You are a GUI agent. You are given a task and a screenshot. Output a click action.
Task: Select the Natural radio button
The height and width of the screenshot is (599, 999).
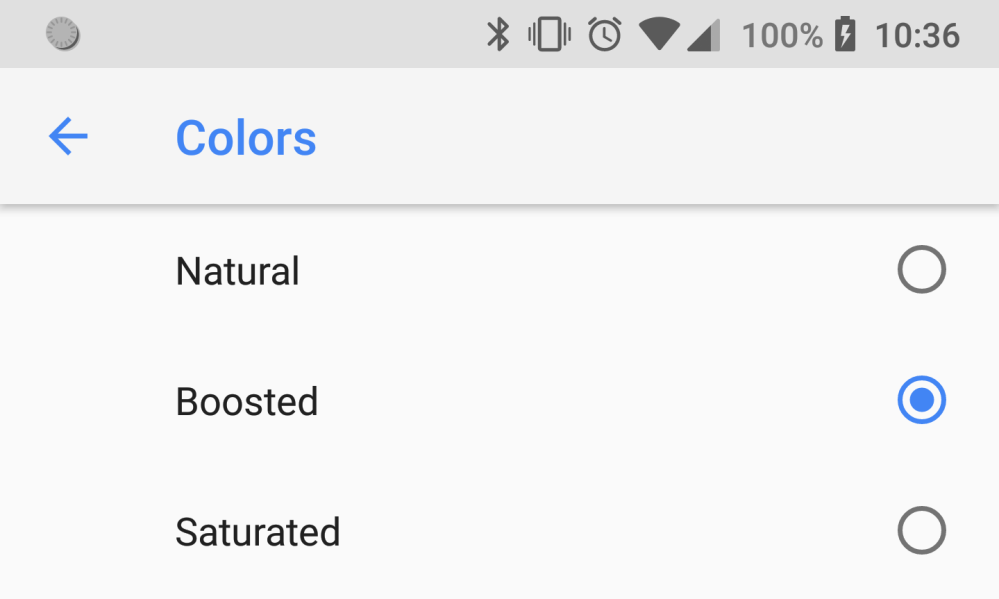click(921, 270)
